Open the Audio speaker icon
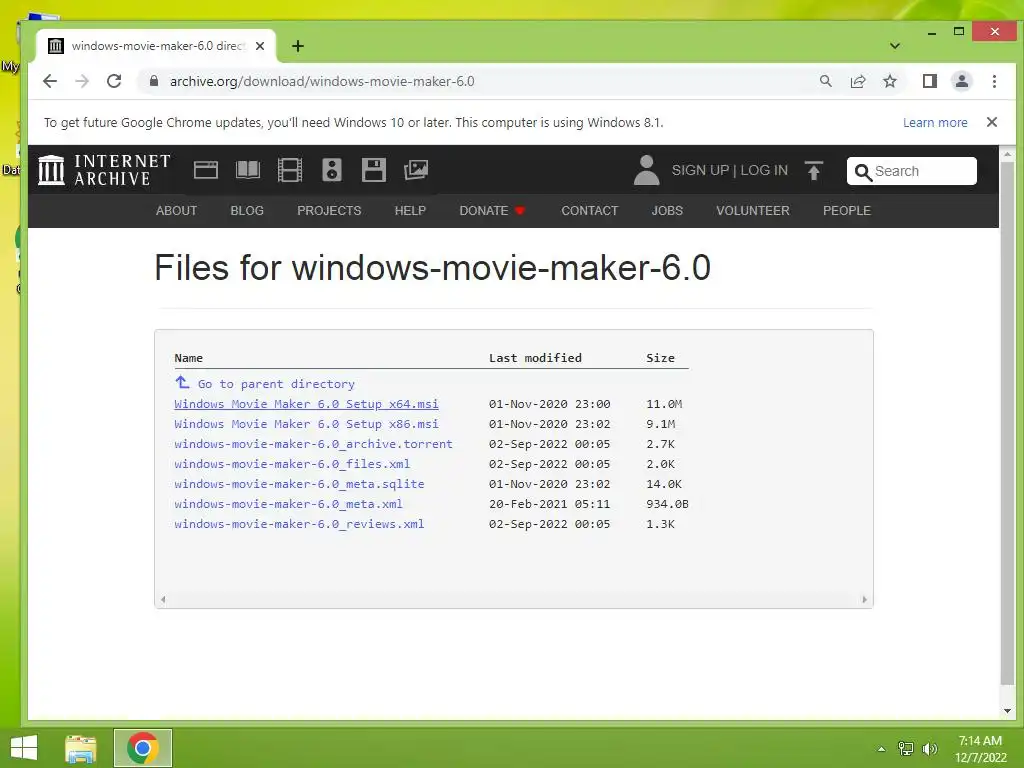Viewport: 1024px width, 768px height. (332, 170)
